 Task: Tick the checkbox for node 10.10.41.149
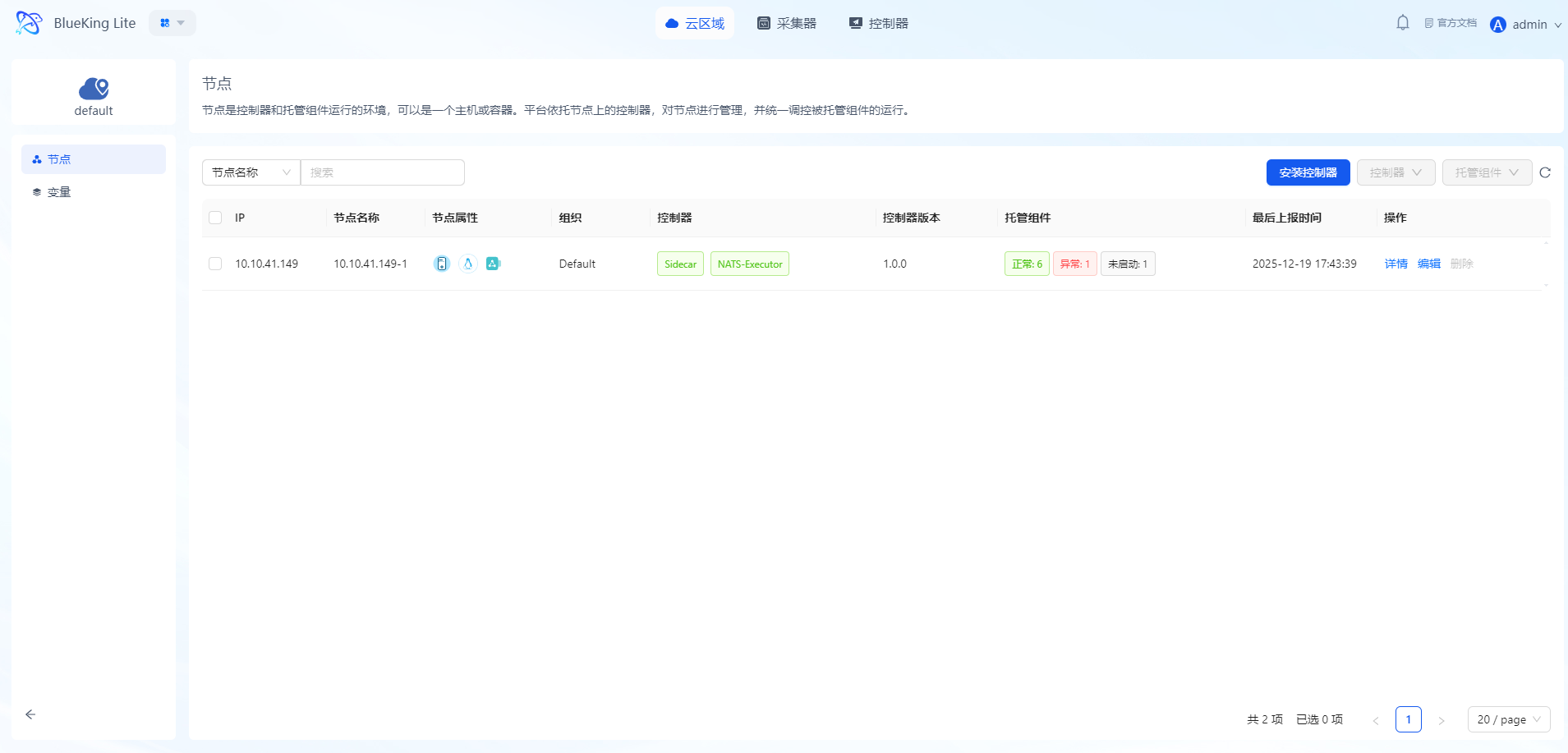(x=215, y=264)
